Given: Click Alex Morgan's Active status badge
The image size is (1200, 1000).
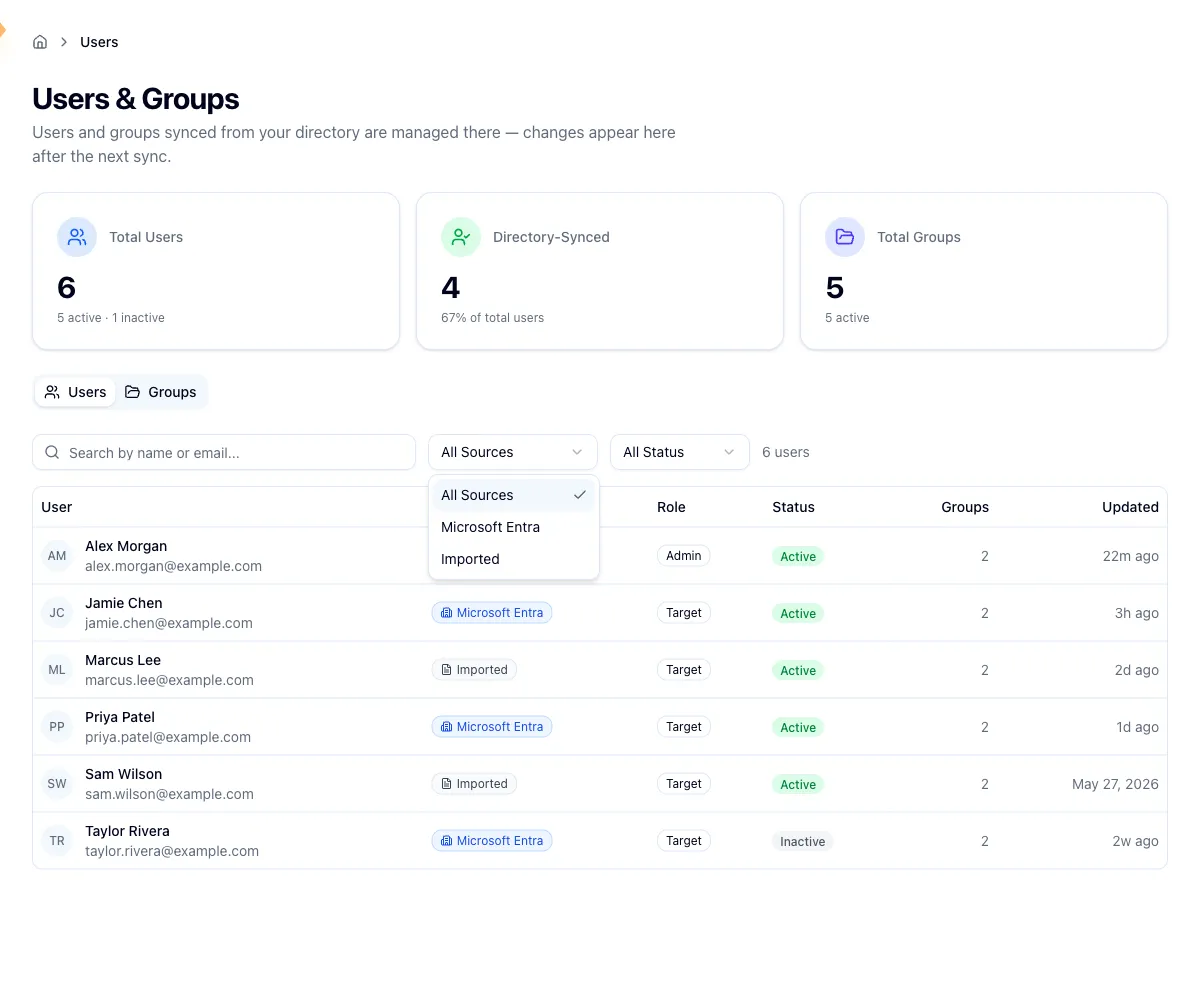Looking at the screenshot, I should [x=798, y=557].
